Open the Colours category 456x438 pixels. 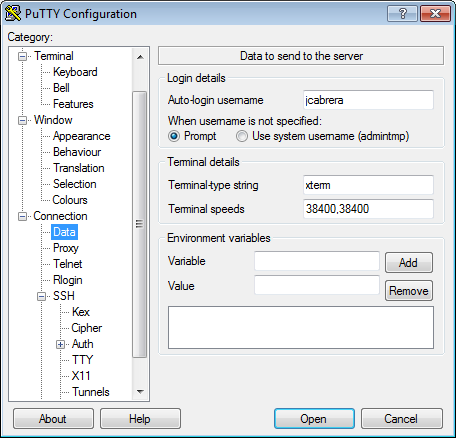[x=70, y=200]
